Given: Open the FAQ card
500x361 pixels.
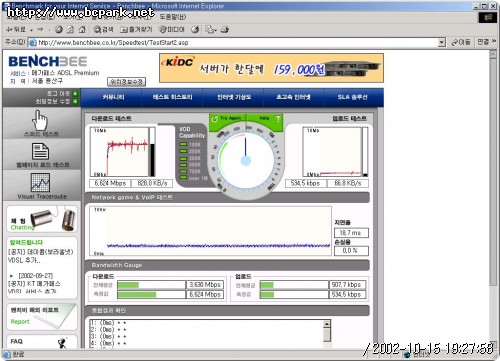Looking at the screenshot, I should 42,342.
